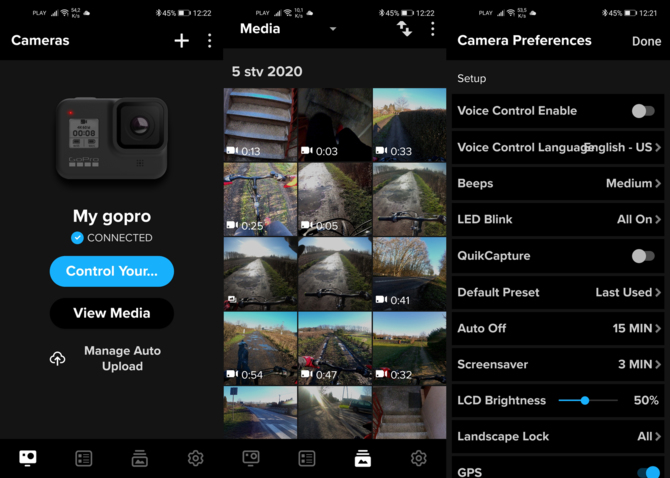This screenshot has height=478, width=670.
Task: Tap the Media title heading
Action: coord(260,29)
